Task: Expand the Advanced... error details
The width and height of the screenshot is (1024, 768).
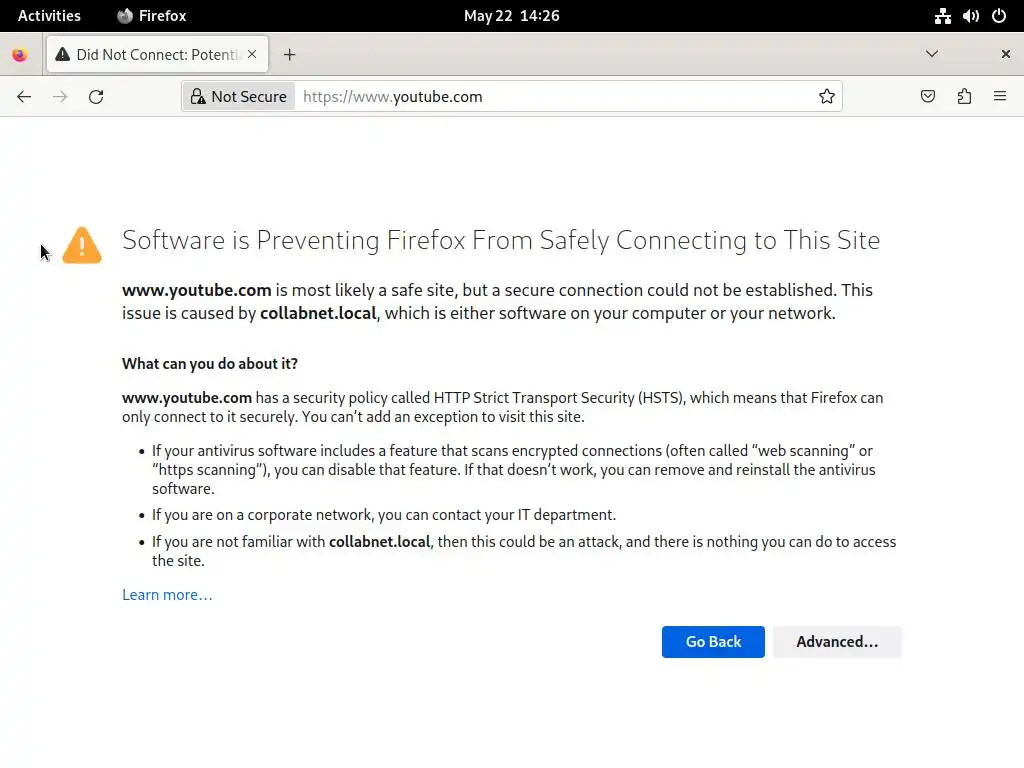Action: 837,642
